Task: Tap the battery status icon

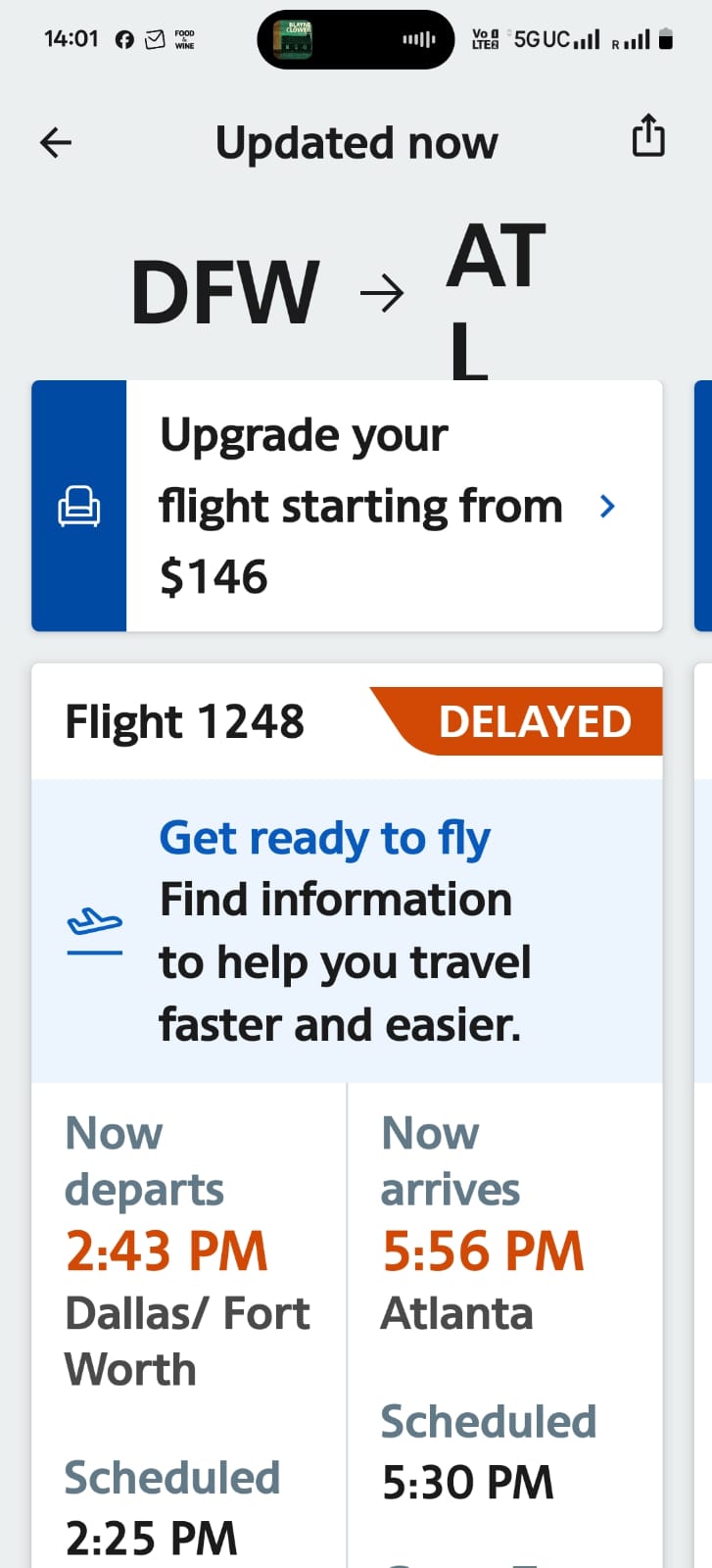Action: click(666, 39)
